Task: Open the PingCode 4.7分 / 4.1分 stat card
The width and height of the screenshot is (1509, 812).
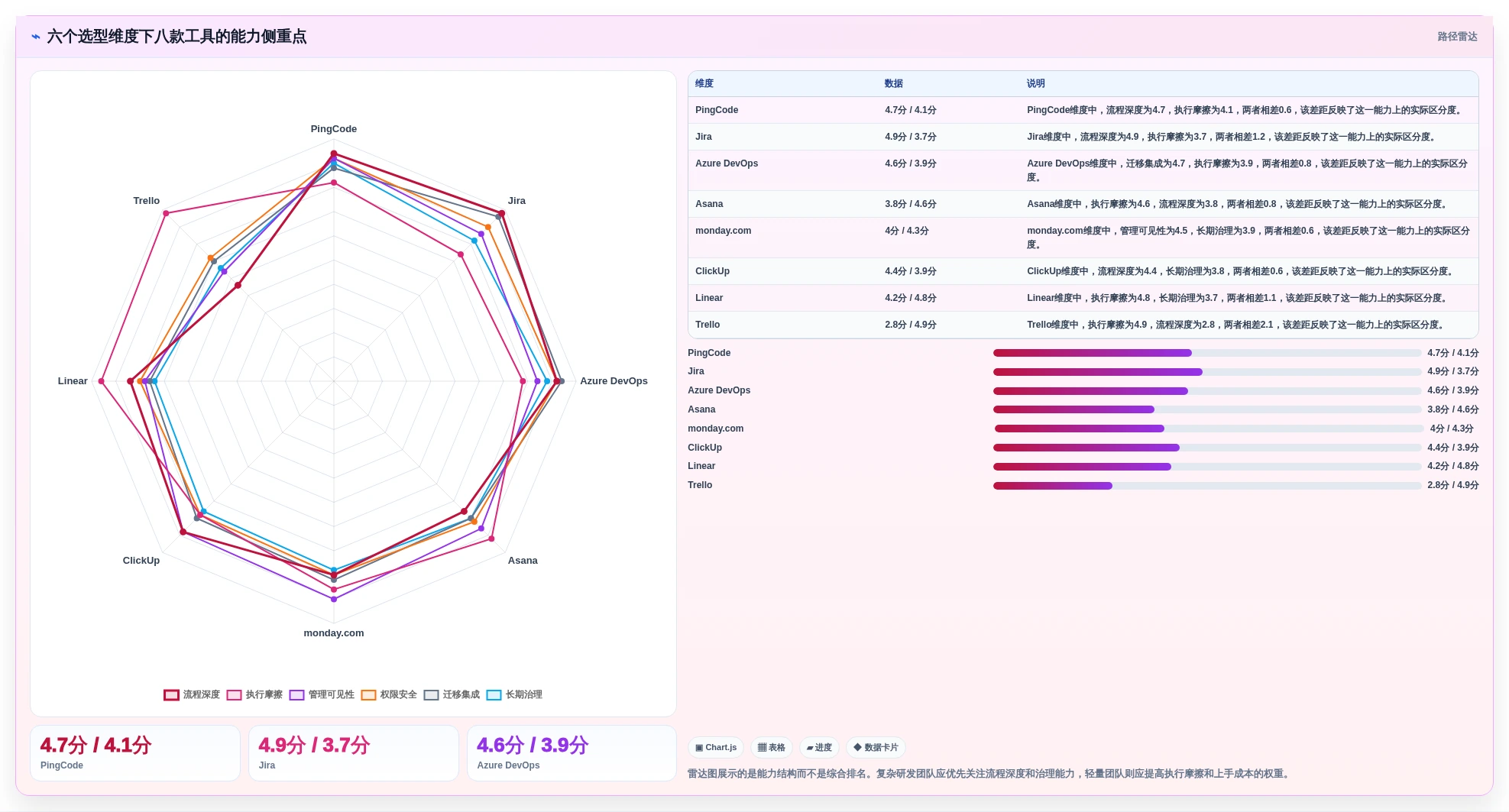Action: (x=135, y=753)
